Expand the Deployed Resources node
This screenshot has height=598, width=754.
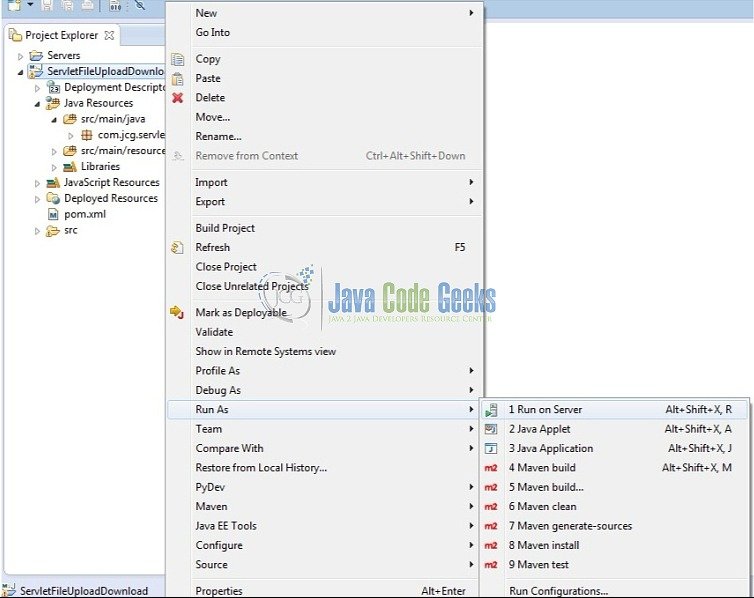pos(37,199)
